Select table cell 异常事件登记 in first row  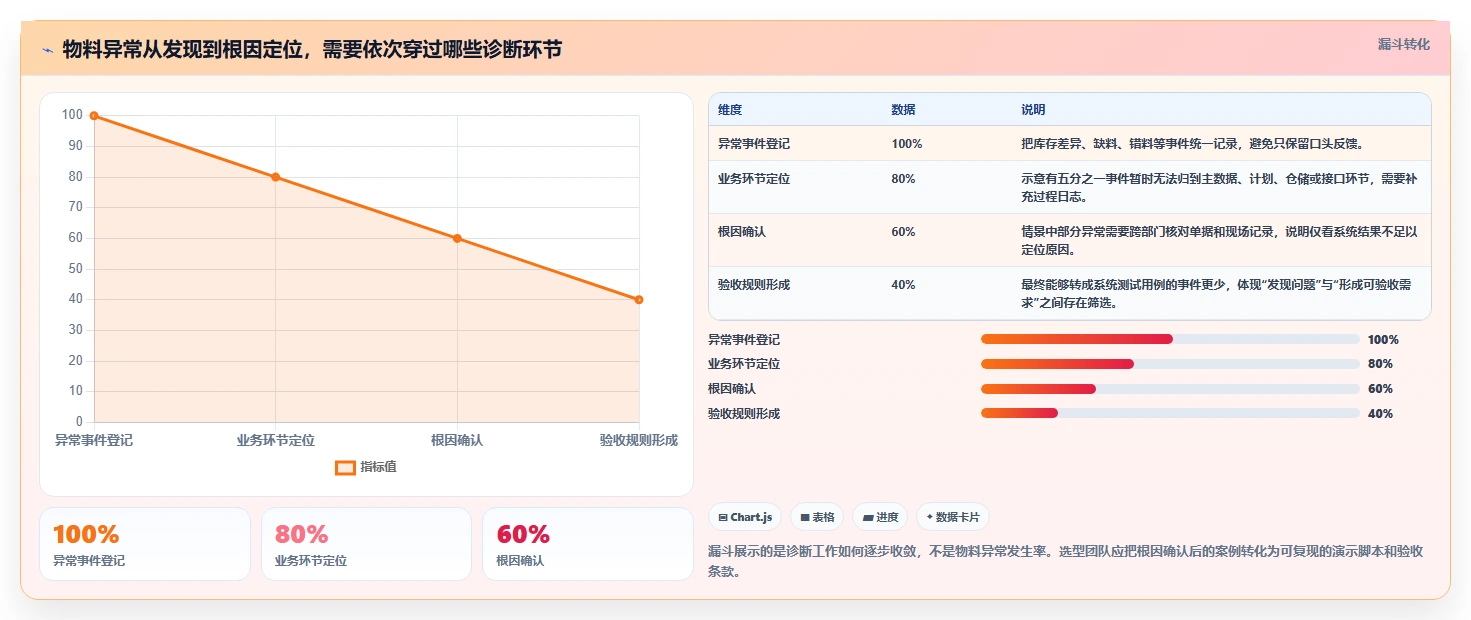coord(754,144)
